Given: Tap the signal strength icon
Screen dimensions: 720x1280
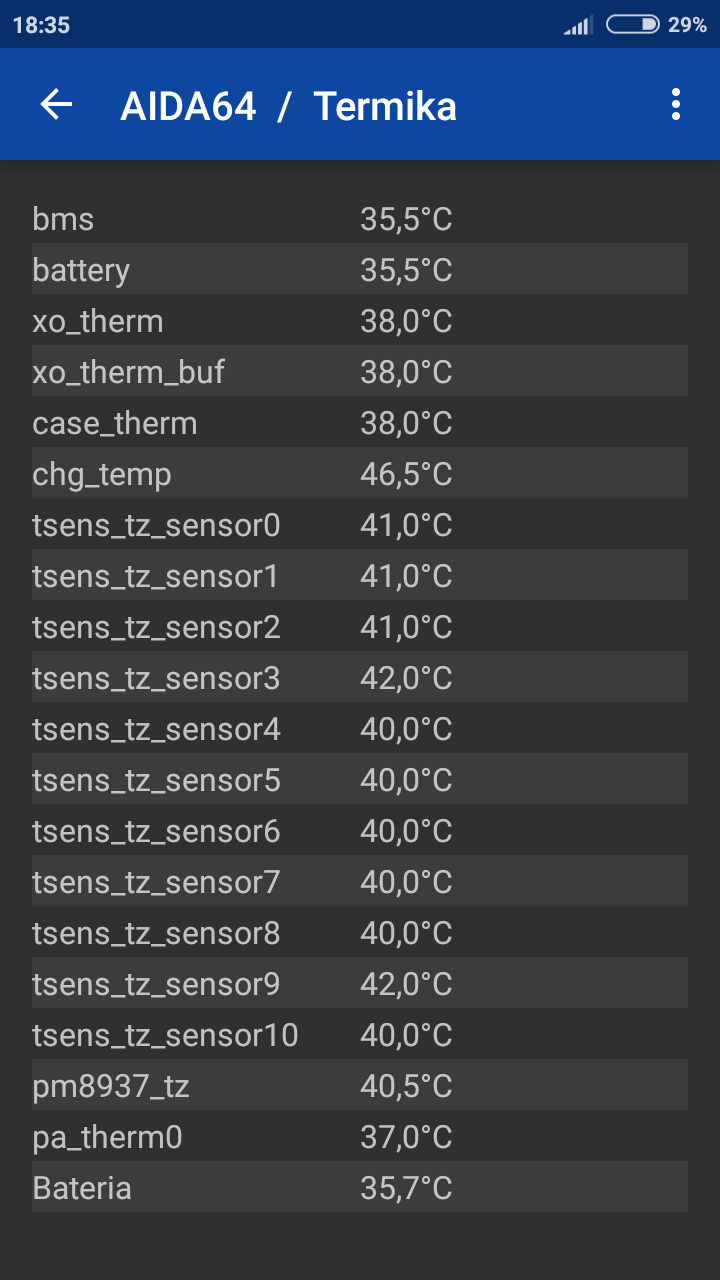Looking at the screenshot, I should coord(577,26).
